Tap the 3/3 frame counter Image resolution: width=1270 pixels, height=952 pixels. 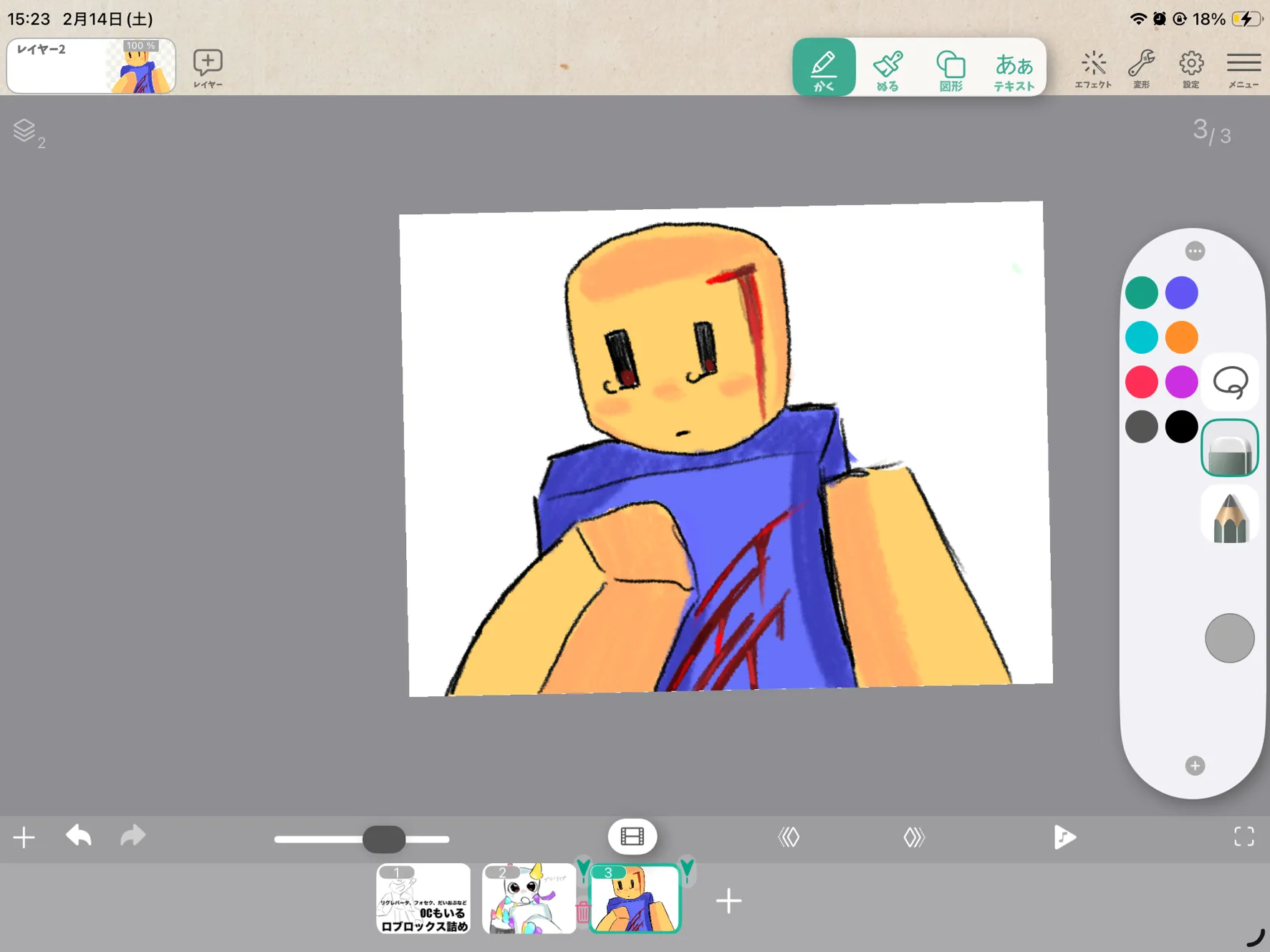click(1212, 132)
